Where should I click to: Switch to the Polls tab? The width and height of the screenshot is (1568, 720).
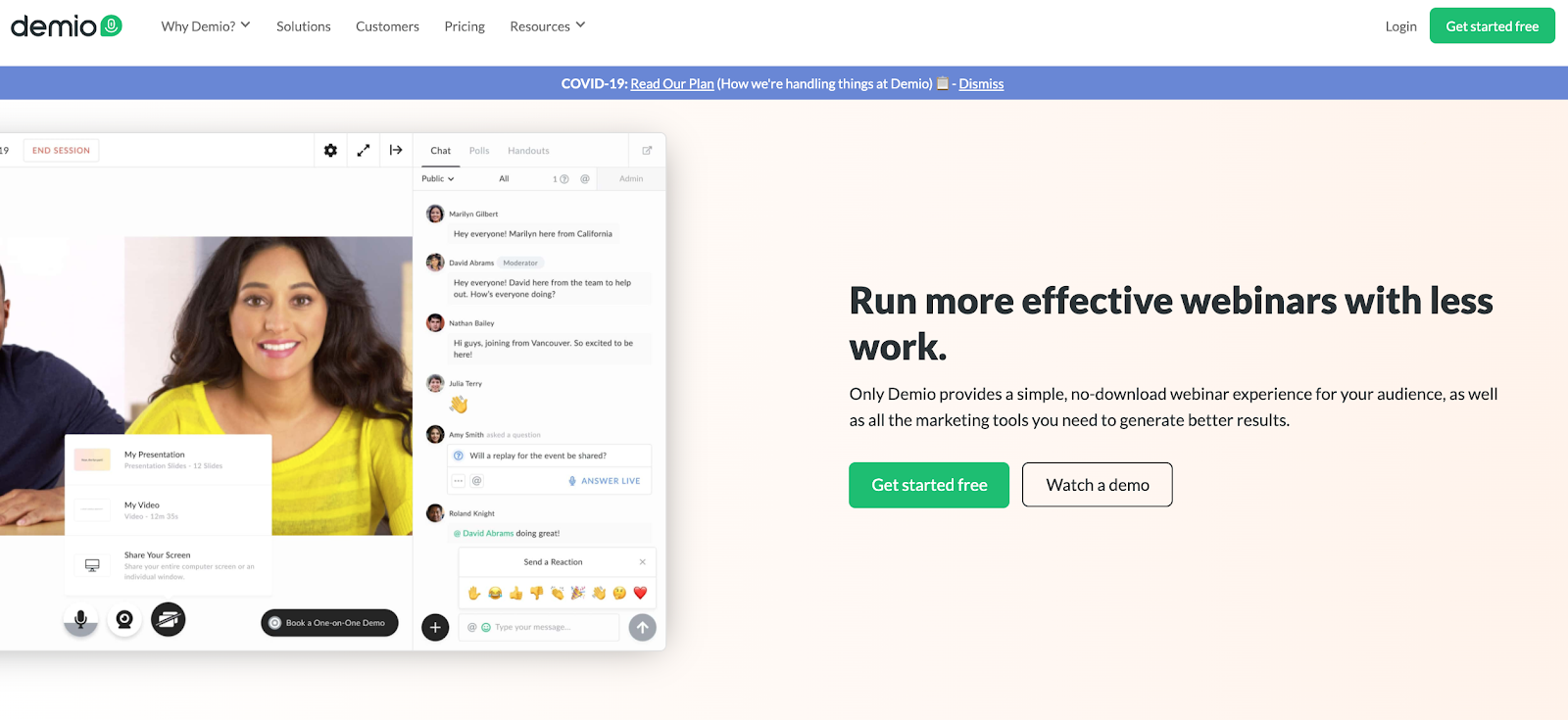pos(479,151)
